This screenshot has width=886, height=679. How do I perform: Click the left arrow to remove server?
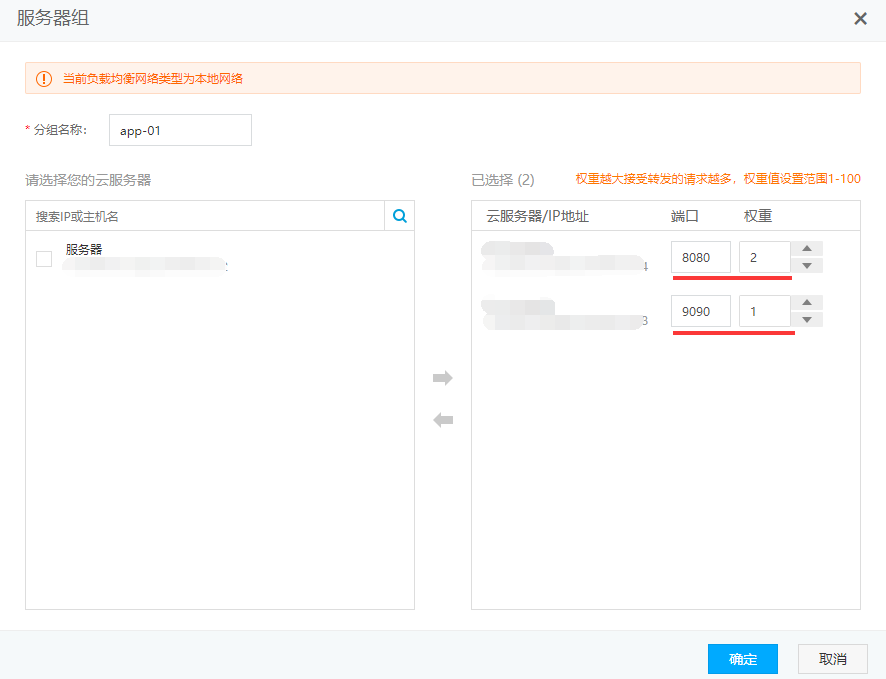(442, 420)
